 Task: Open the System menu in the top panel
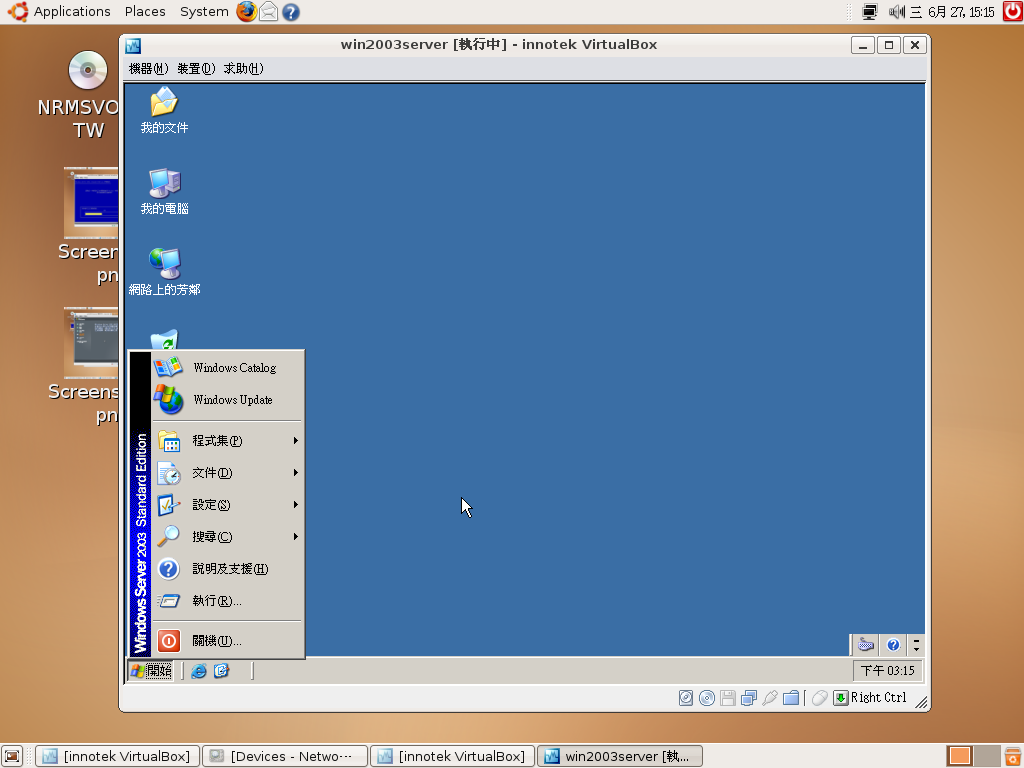tap(204, 12)
